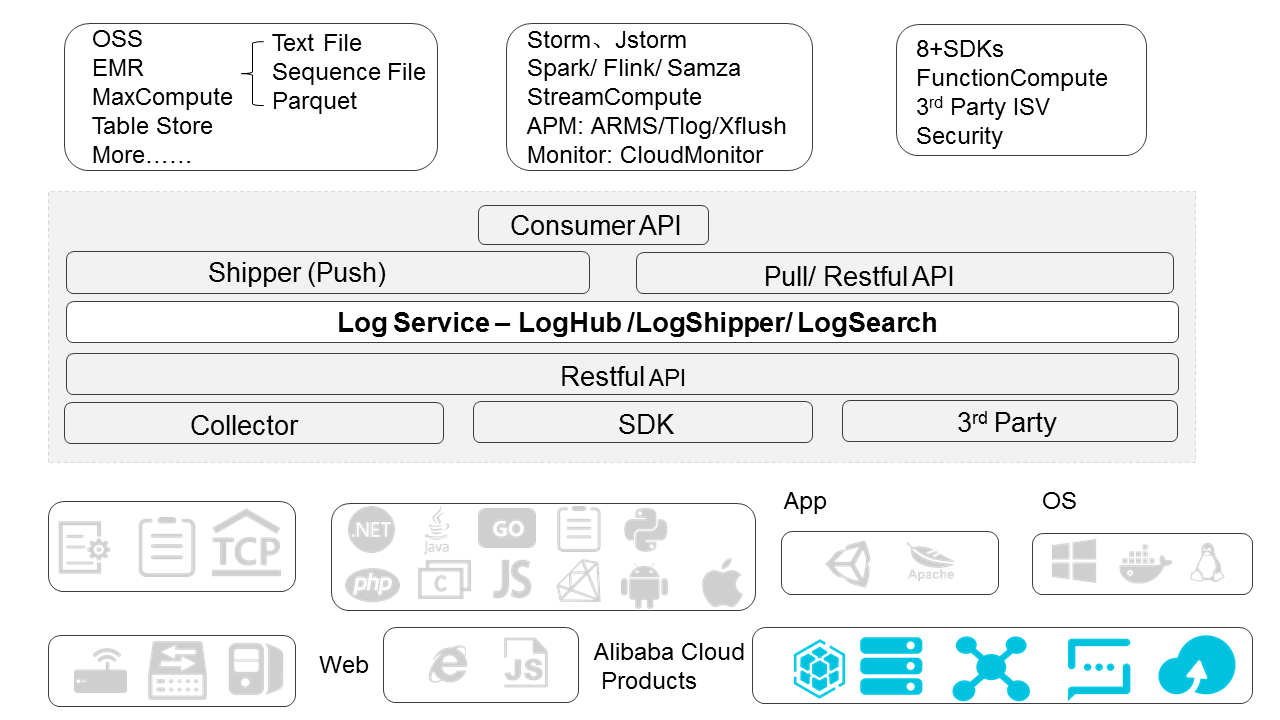Screen dimensions: 1280x720
Task: Click the Android robot icon
Action: [x=640, y=585]
